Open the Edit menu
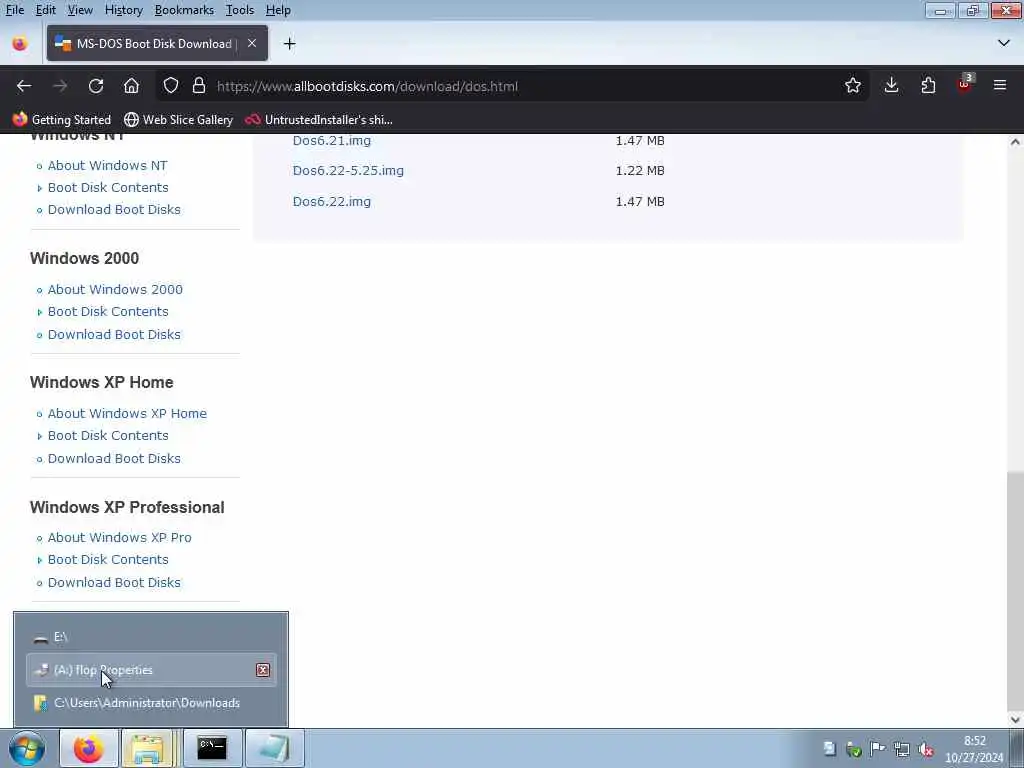Viewport: 1024px width, 768px height. [45, 10]
